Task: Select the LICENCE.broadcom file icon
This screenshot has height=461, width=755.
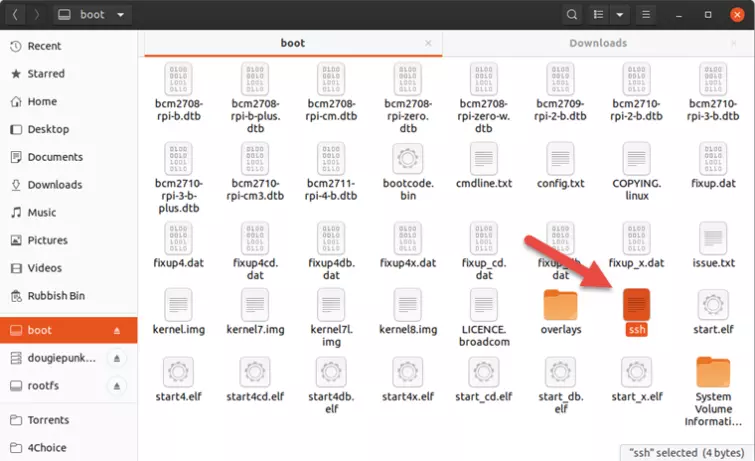Action: pos(484,304)
